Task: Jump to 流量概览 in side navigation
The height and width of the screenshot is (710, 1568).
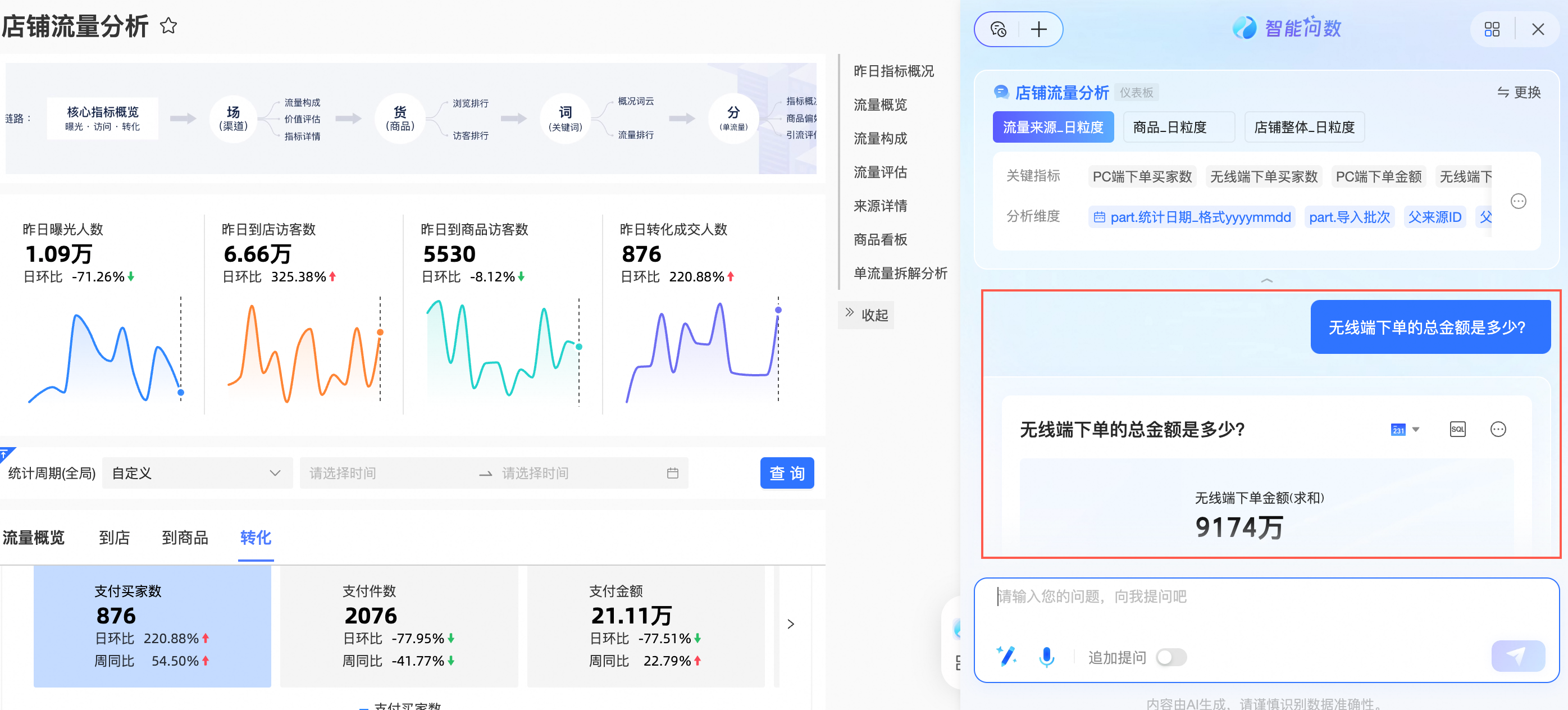Action: pos(880,104)
